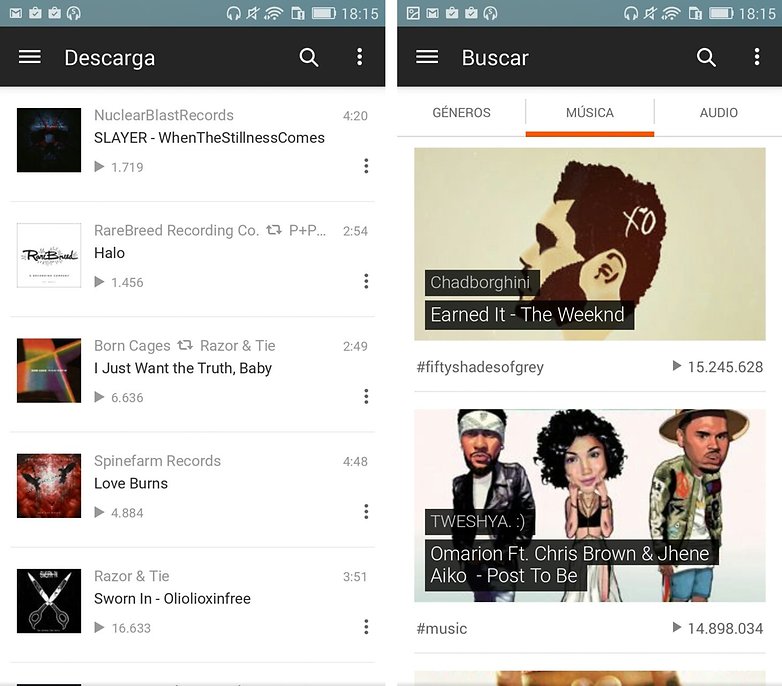Screen dimensions: 782x686
Task: Tap 'Omarion Ft. Chris Brown & Jhene Aiko' title
Action: point(572,565)
